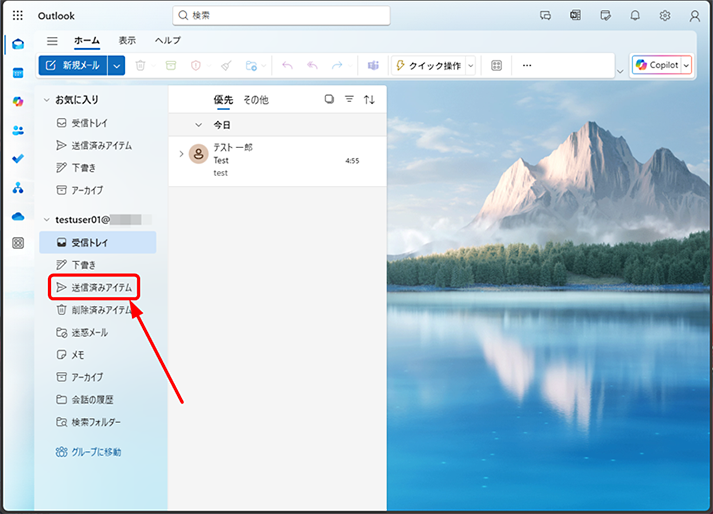Open the sticky note feed icon in header

coord(605,16)
